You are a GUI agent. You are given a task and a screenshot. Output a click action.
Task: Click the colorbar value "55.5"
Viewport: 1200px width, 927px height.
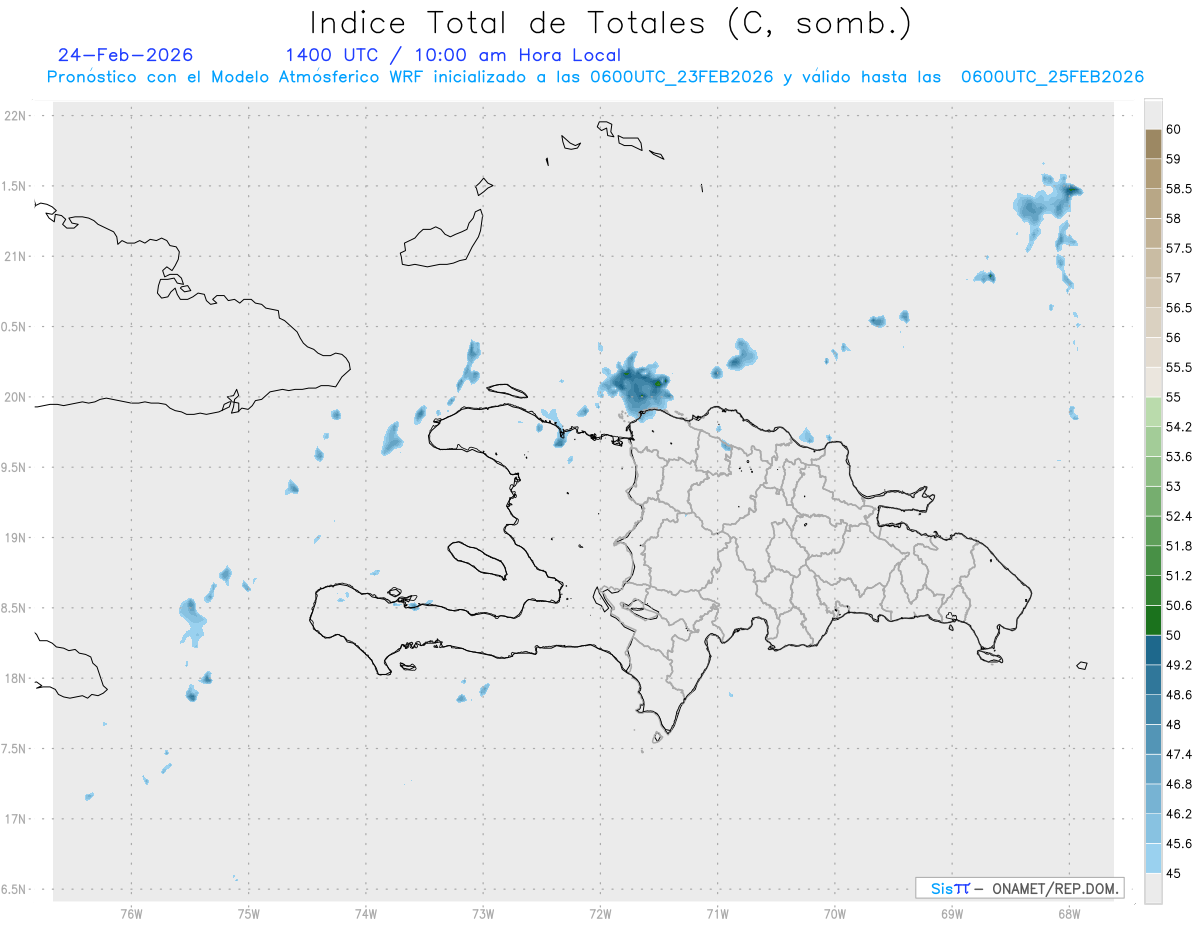pyautogui.click(x=1179, y=367)
